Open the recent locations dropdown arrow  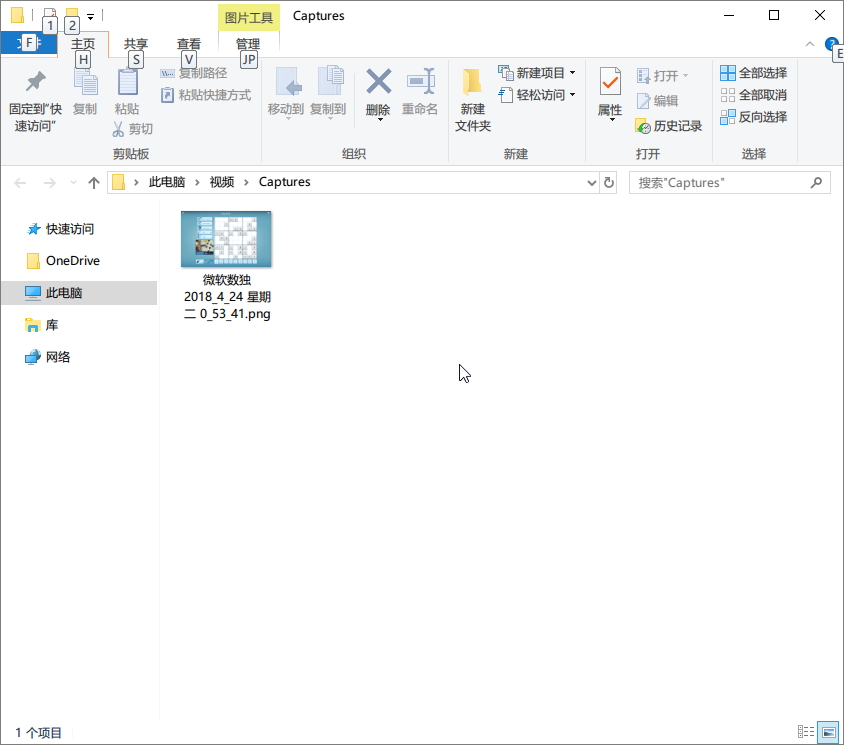[73, 183]
